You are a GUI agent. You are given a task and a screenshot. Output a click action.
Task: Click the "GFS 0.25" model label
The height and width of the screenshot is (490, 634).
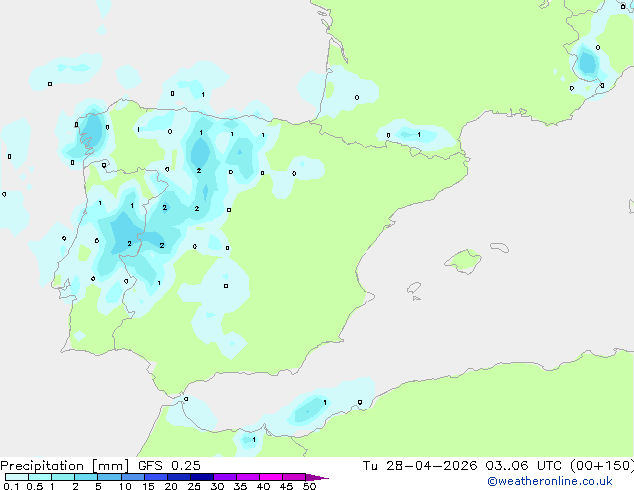[x=169, y=466]
